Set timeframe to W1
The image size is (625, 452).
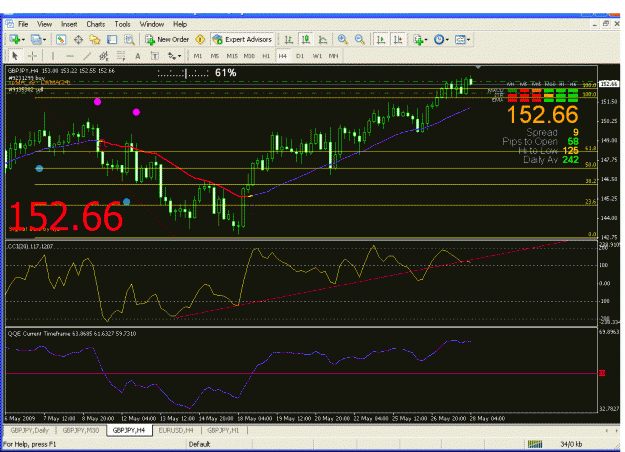coord(317,56)
